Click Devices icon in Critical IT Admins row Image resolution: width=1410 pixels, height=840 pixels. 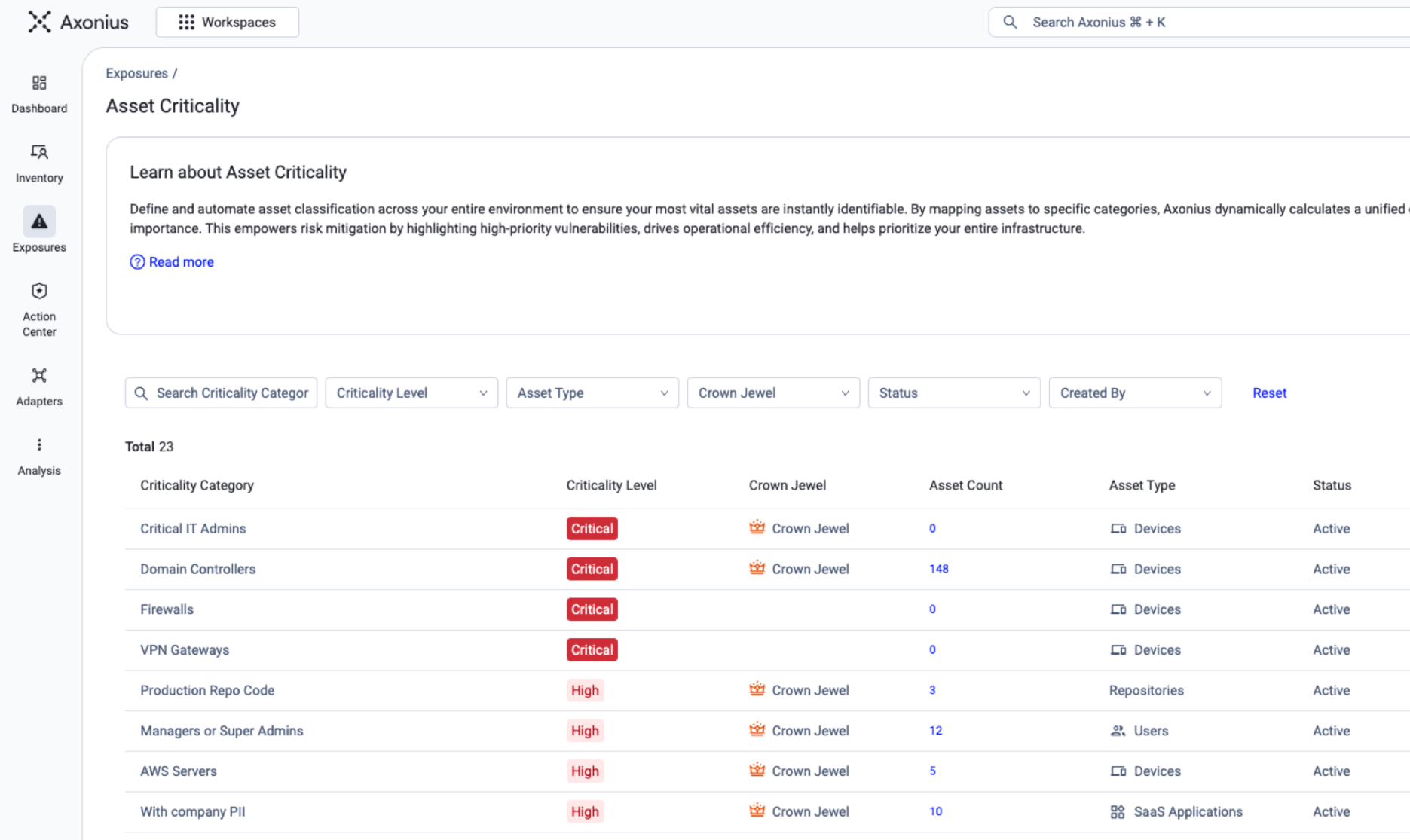click(1118, 529)
